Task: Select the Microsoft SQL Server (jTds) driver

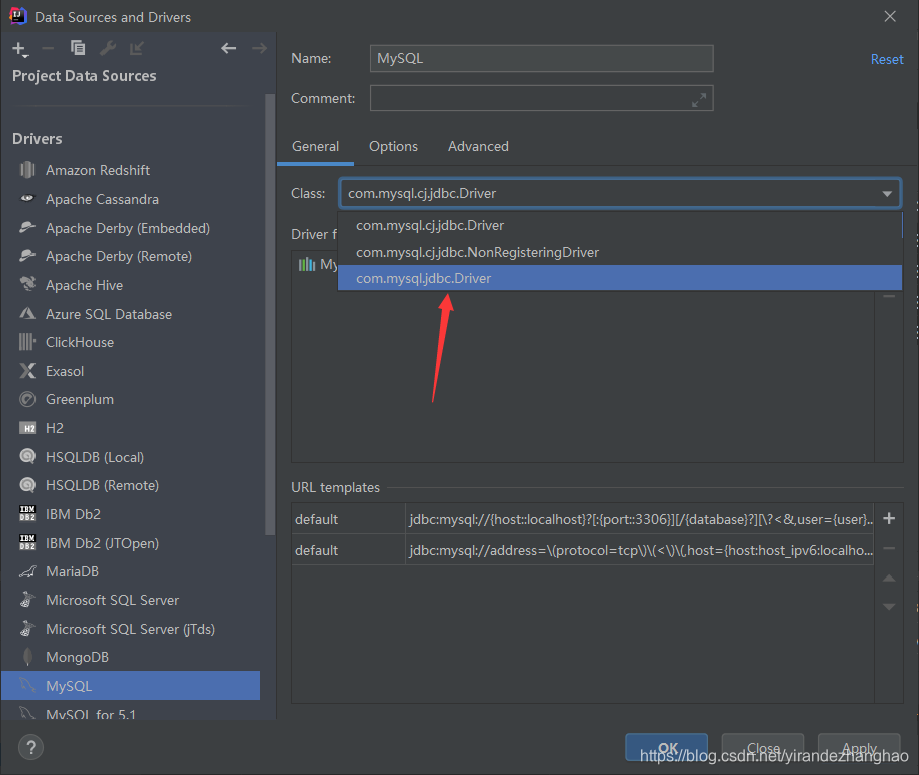Action: [x=130, y=628]
